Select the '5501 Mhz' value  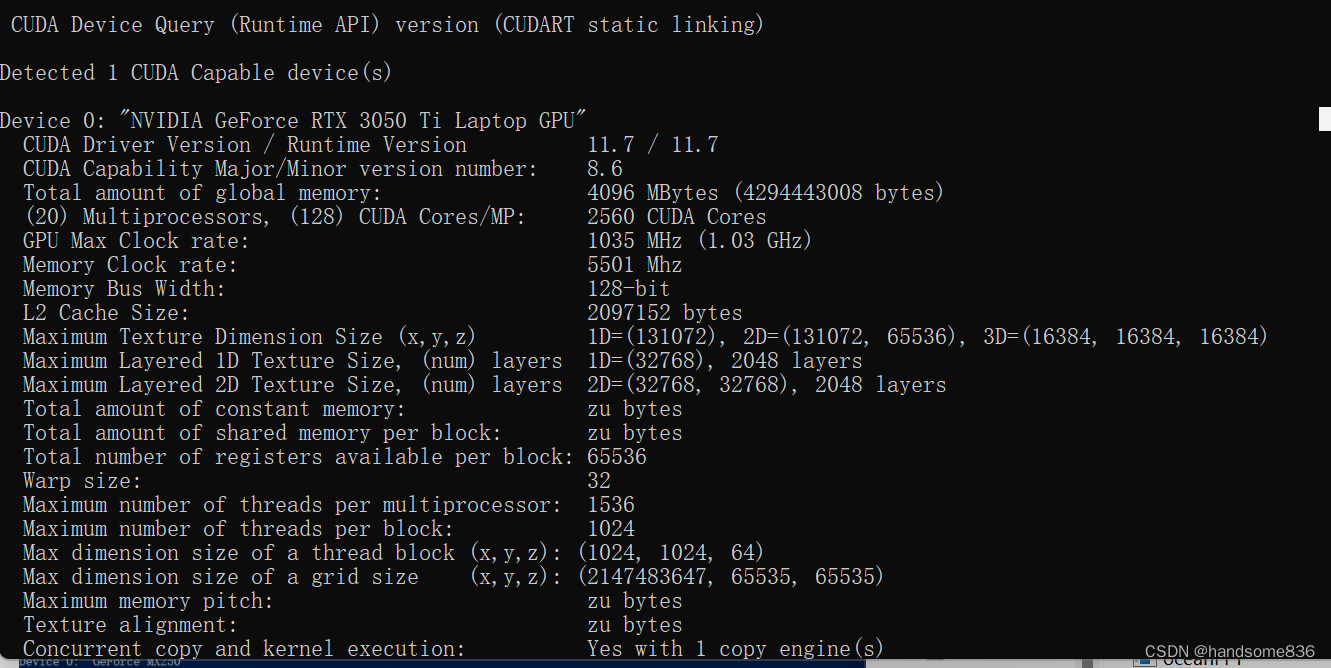[635, 265]
